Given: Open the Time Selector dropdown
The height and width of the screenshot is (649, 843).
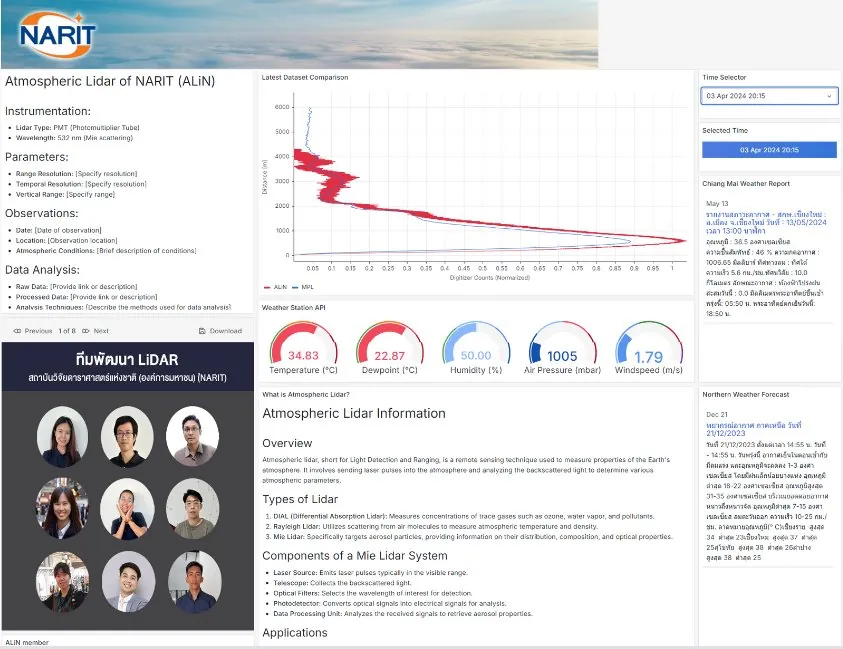Looking at the screenshot, I should click(769, 96).
